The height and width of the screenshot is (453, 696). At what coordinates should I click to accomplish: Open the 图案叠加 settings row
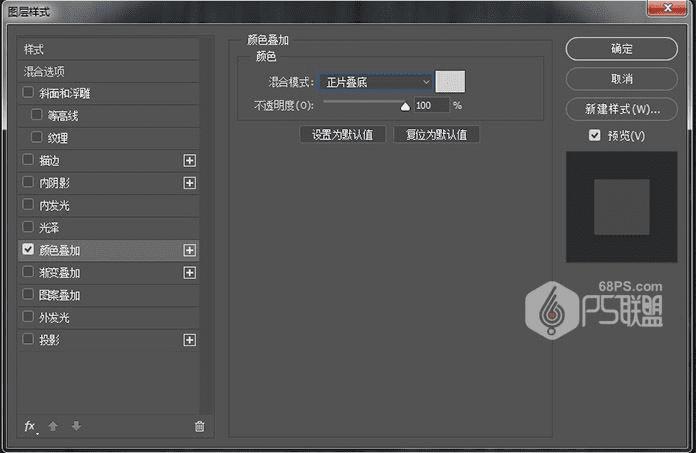(x=108, y=295)
